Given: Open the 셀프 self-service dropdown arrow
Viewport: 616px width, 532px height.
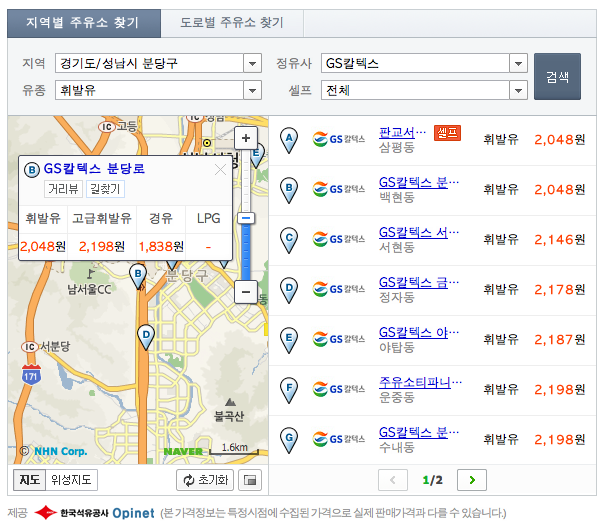Looking at the screenshot, I should click(x=518, y=90).
